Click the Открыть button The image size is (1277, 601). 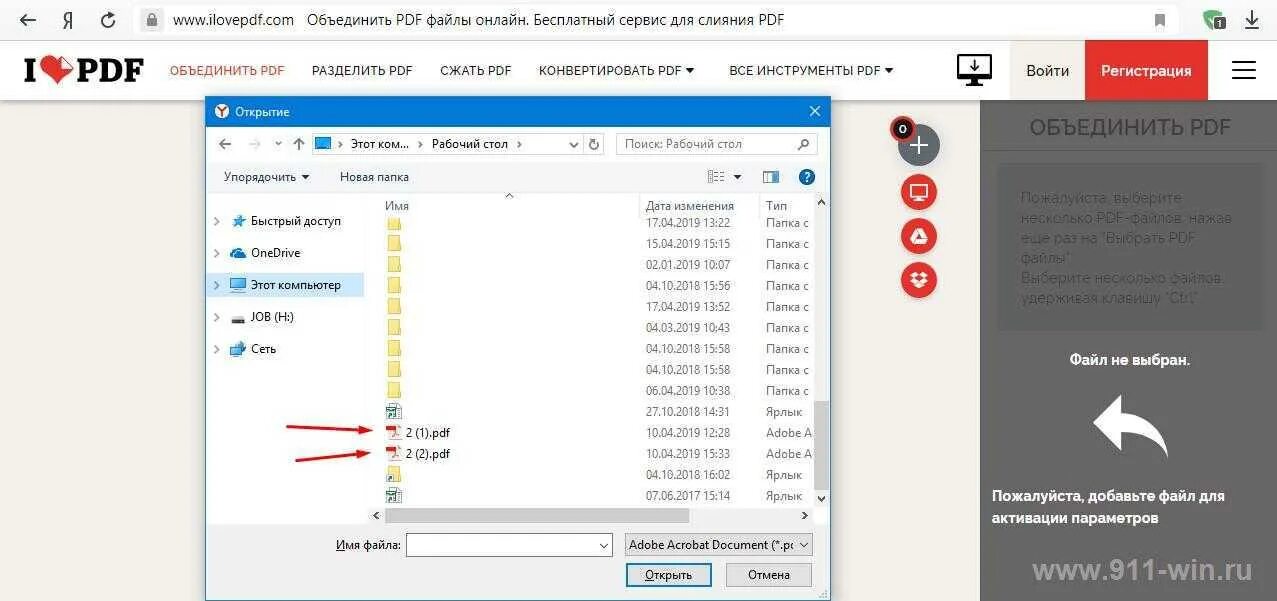point(668,575)
